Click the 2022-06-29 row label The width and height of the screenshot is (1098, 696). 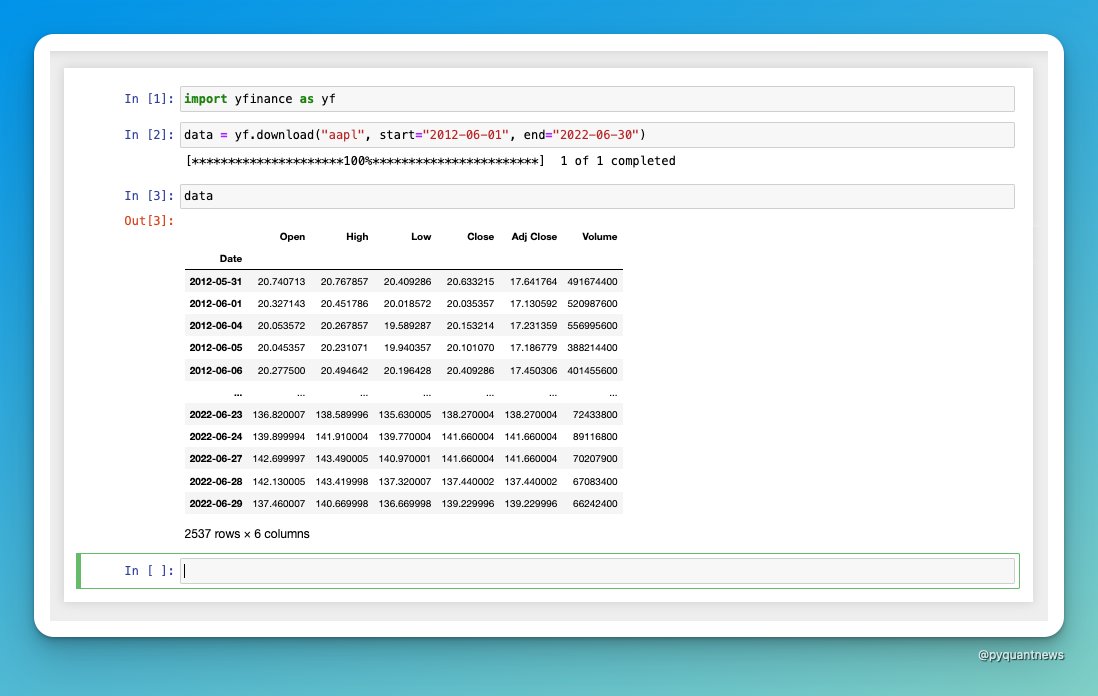click(x=216, y=503)
